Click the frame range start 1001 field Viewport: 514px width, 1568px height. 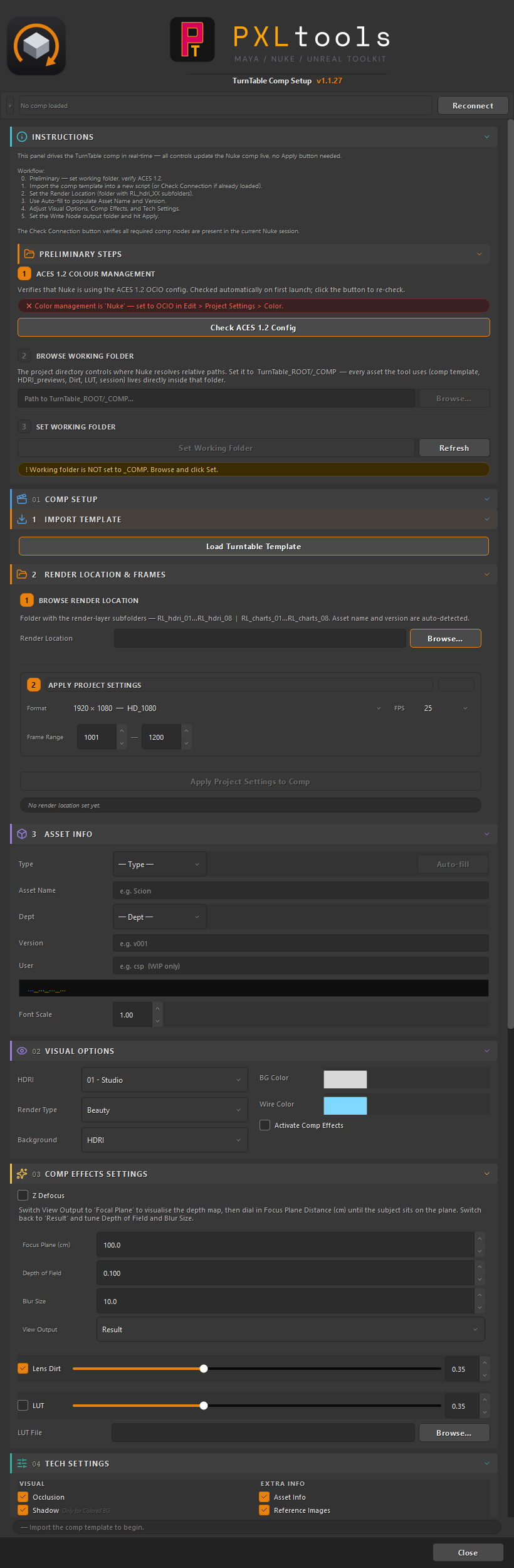(97, 737)
